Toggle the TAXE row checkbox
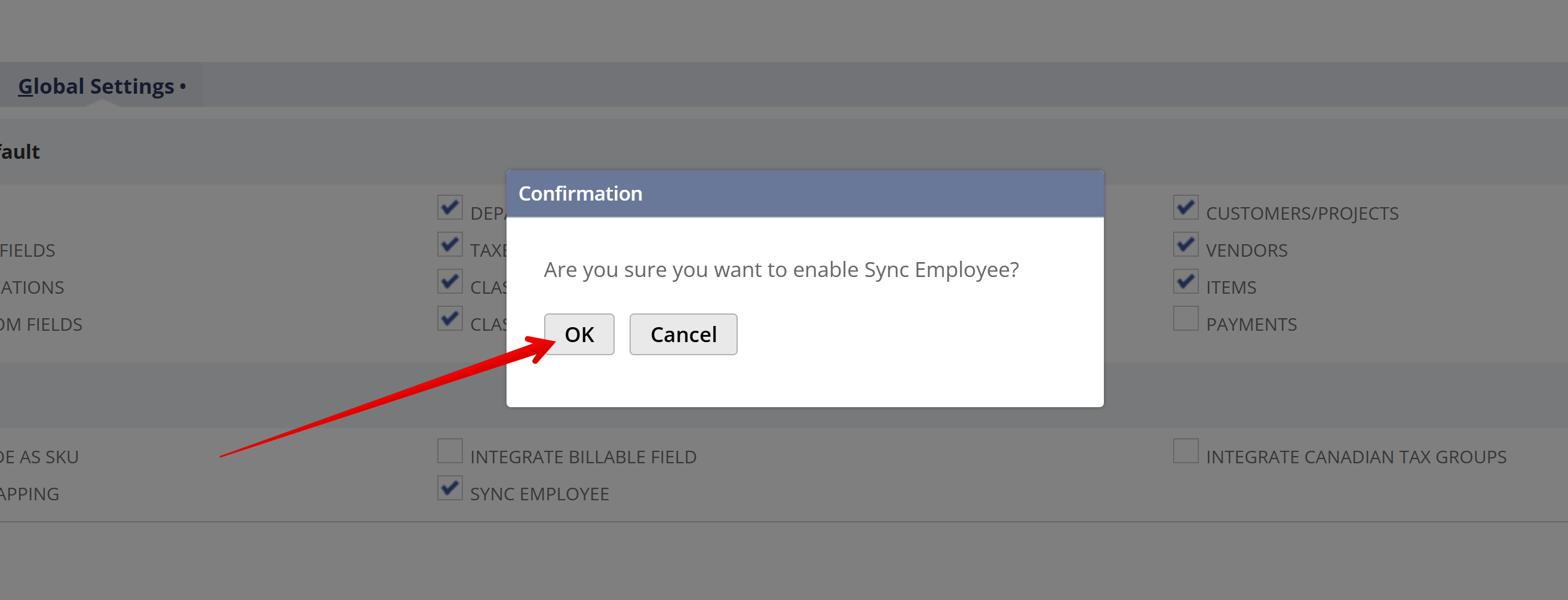The height and width of the screenshot is (600, 1568). click(449, 245)
